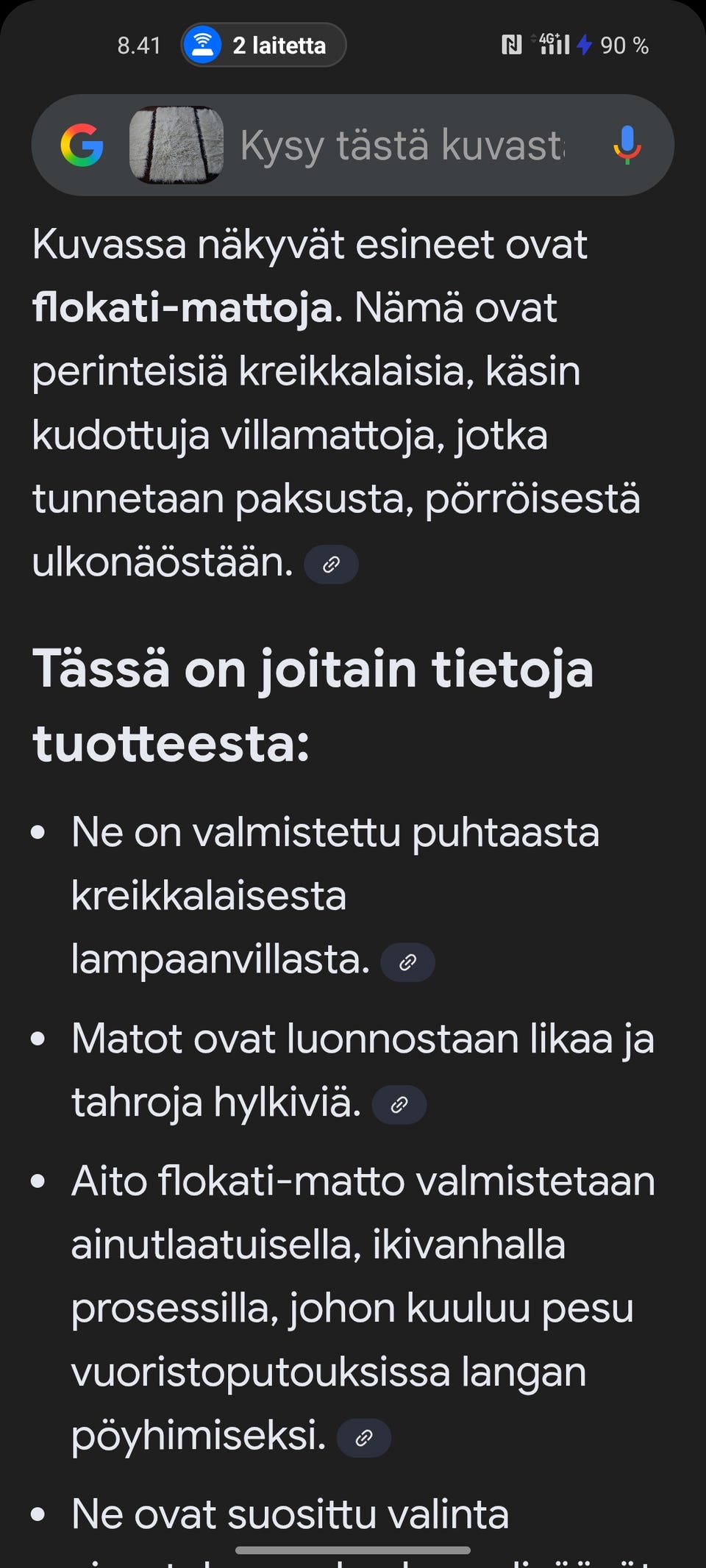Tap the microphone icon for voice search
Screen dimensions: 706x1568
(626, 146)
